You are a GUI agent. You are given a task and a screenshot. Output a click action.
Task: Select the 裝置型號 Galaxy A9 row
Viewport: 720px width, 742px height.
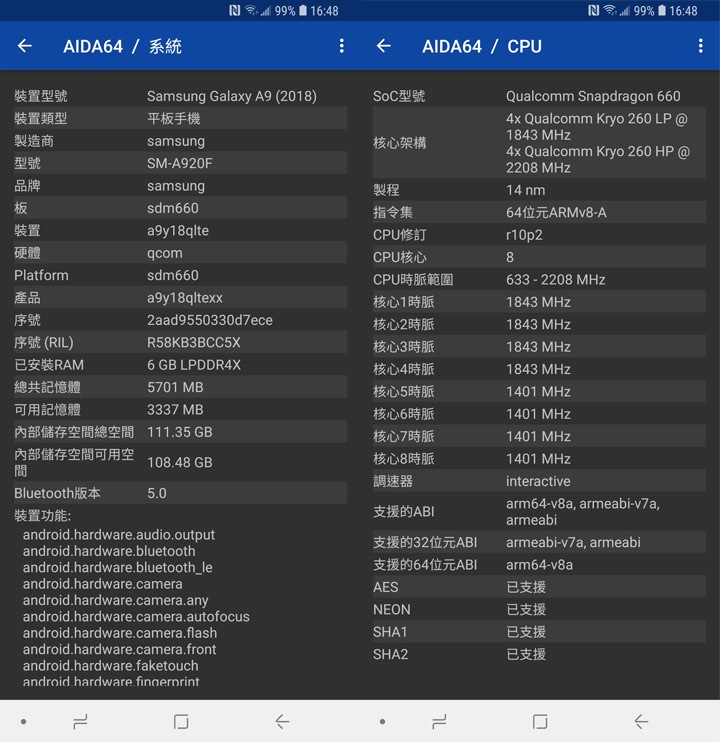[180, 96]
